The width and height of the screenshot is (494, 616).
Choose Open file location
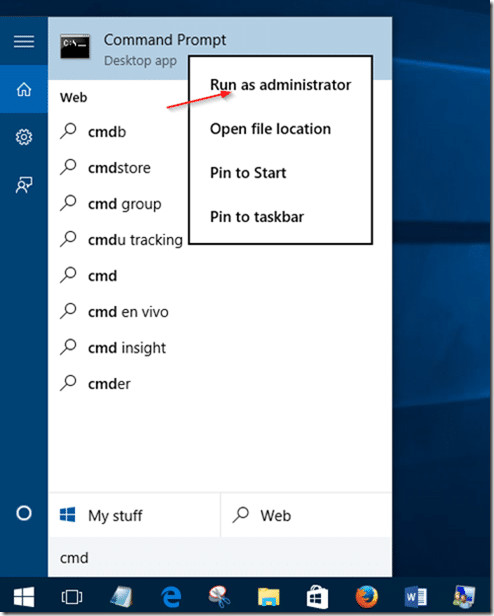270,129
